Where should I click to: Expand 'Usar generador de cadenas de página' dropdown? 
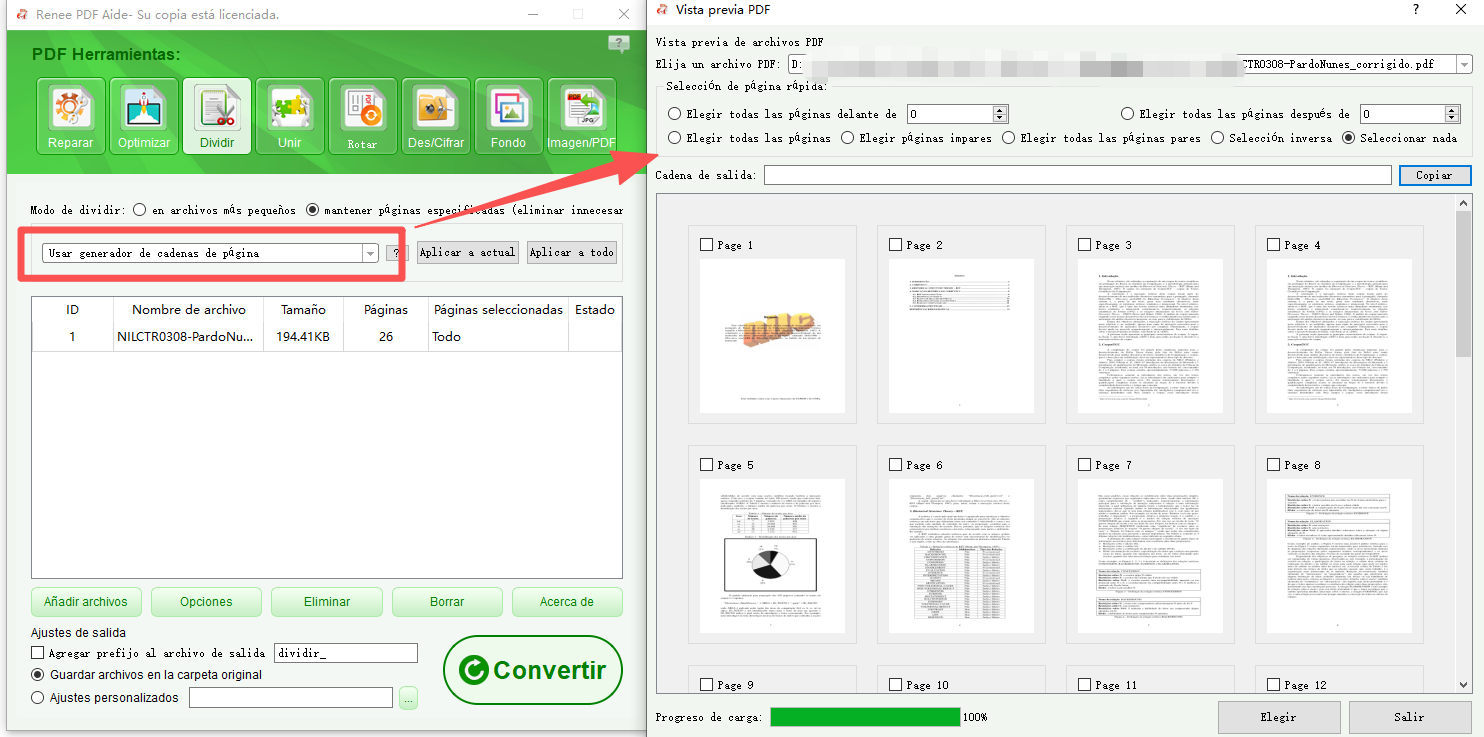coord(370,254)
